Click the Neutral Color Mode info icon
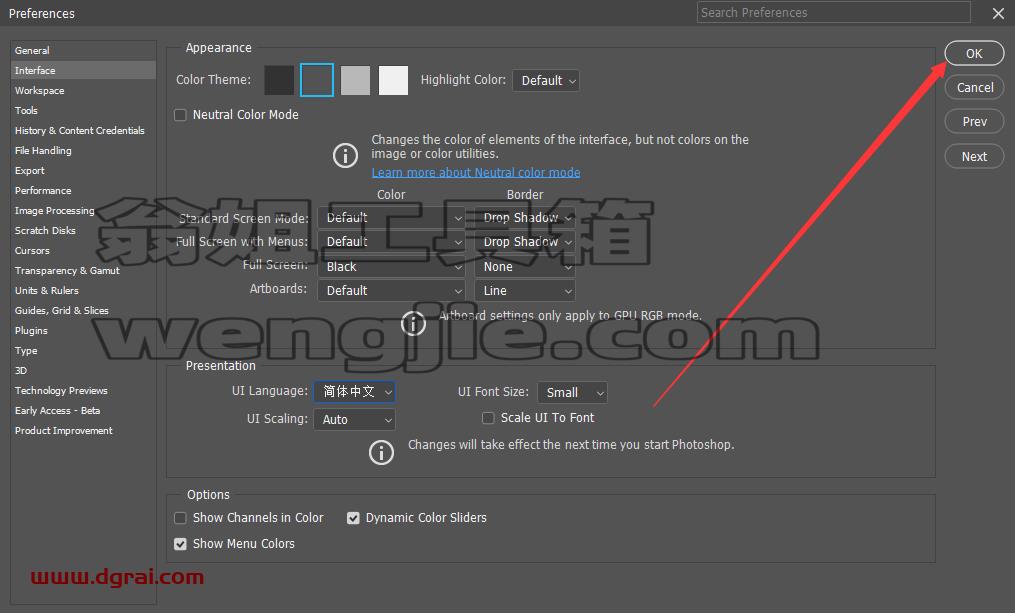The width and height of the screenshot is (1015, 614). click(345, 155)
